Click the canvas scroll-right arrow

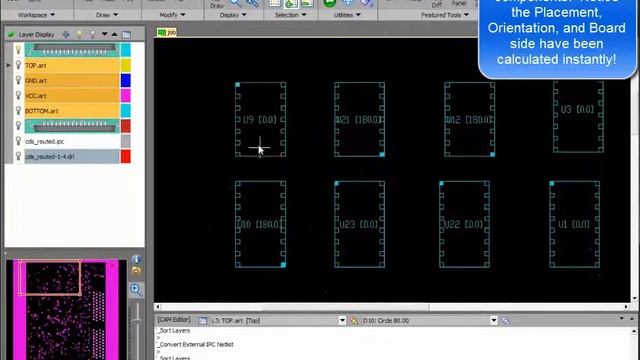626,307
